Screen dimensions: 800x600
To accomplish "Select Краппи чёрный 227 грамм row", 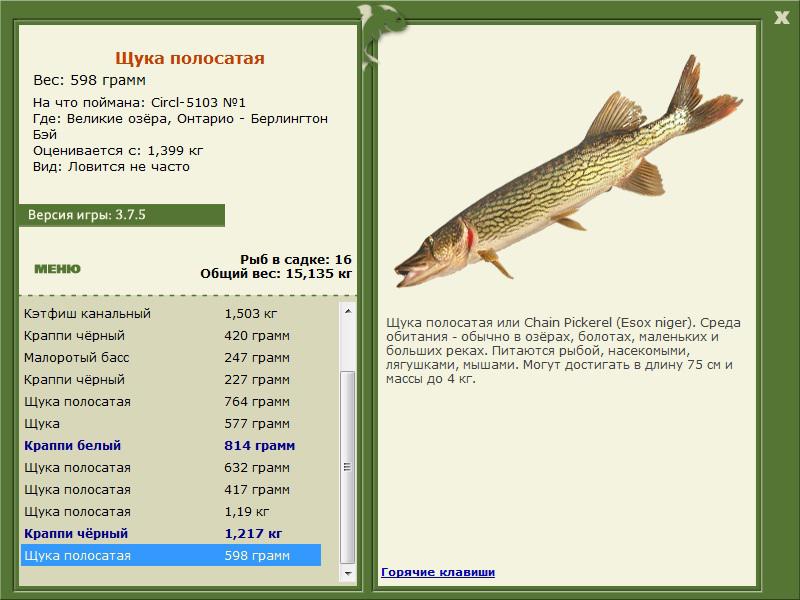I will pyautogui.click(x=171, y=379).
